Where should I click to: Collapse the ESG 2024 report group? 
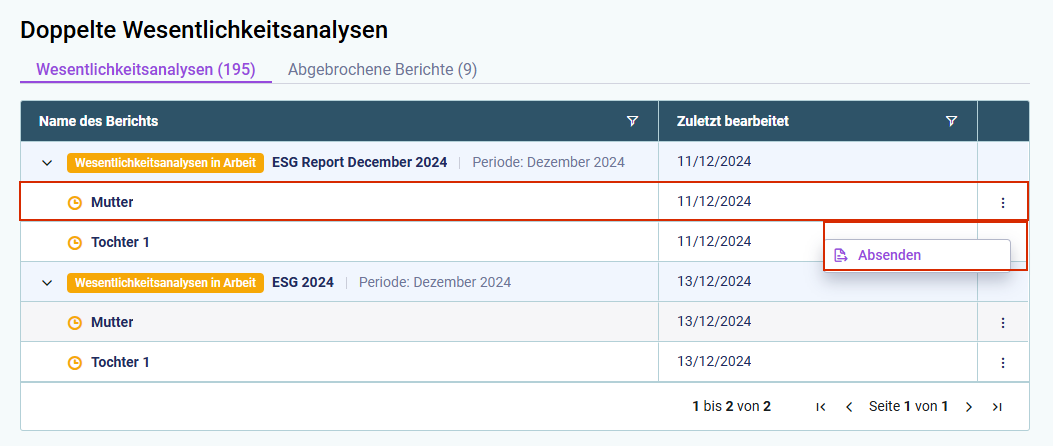click(x=47, y=283)
